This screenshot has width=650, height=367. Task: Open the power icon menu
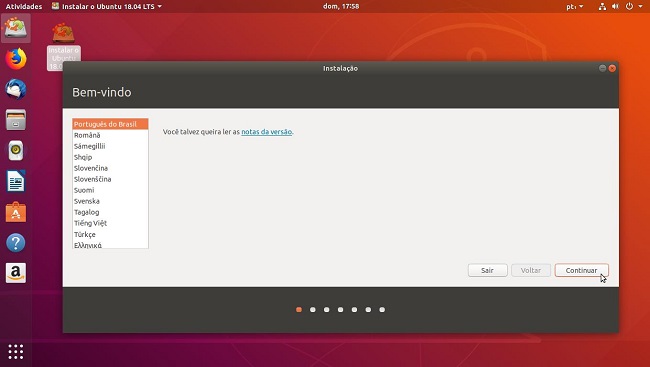pyautogui.click(x=629, y=6)
